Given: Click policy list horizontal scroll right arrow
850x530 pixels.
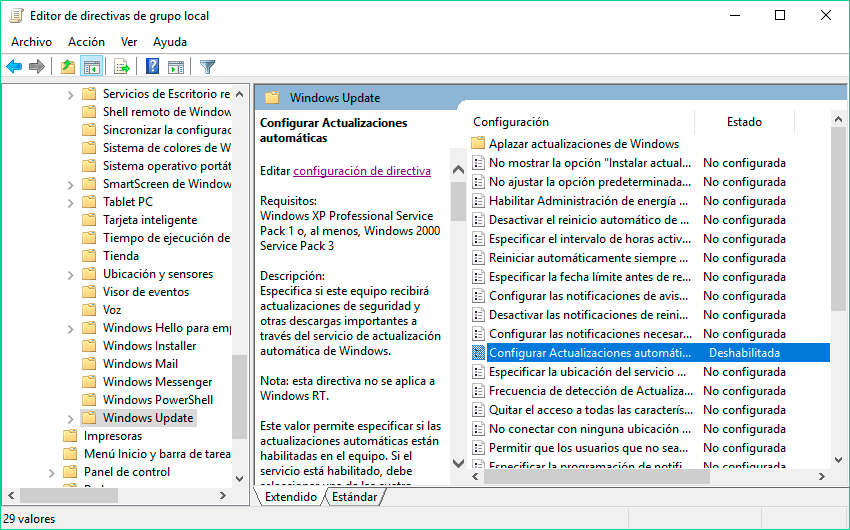Looking at the screenshot, I should 822,476.
